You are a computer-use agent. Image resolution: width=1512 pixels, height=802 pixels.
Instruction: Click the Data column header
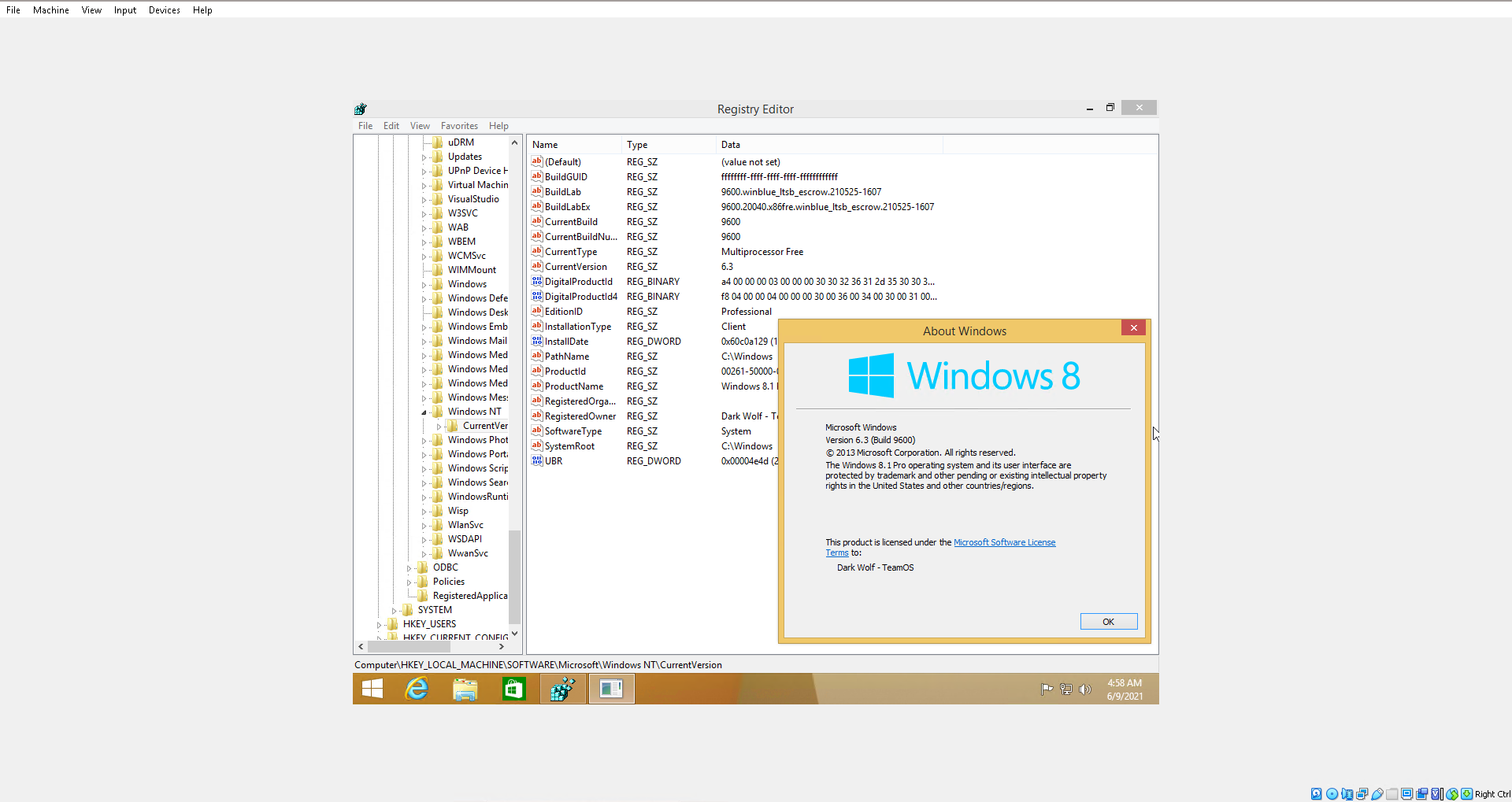tap(829, 145)
